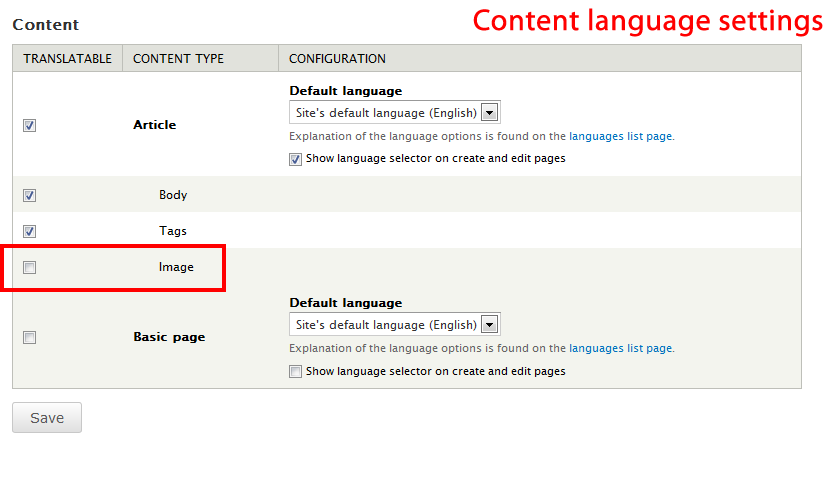The height and width of the screenshot is (493, 829).
Task: Click the Tags field label
Action: click(x=173, y=231)
